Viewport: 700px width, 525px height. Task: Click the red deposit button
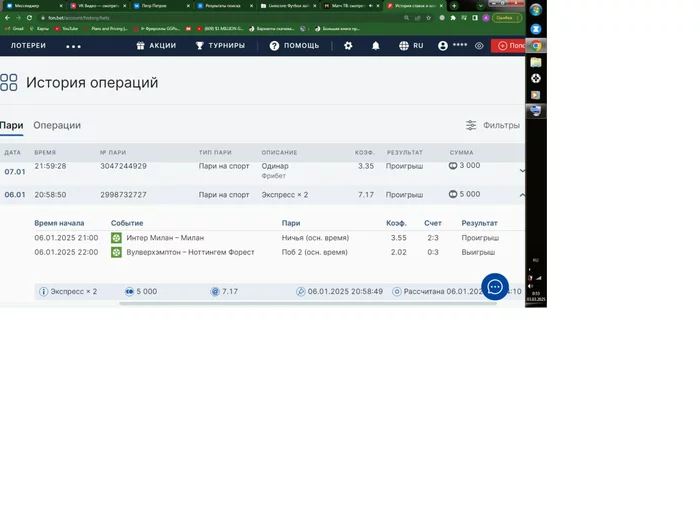pos(508,46)
